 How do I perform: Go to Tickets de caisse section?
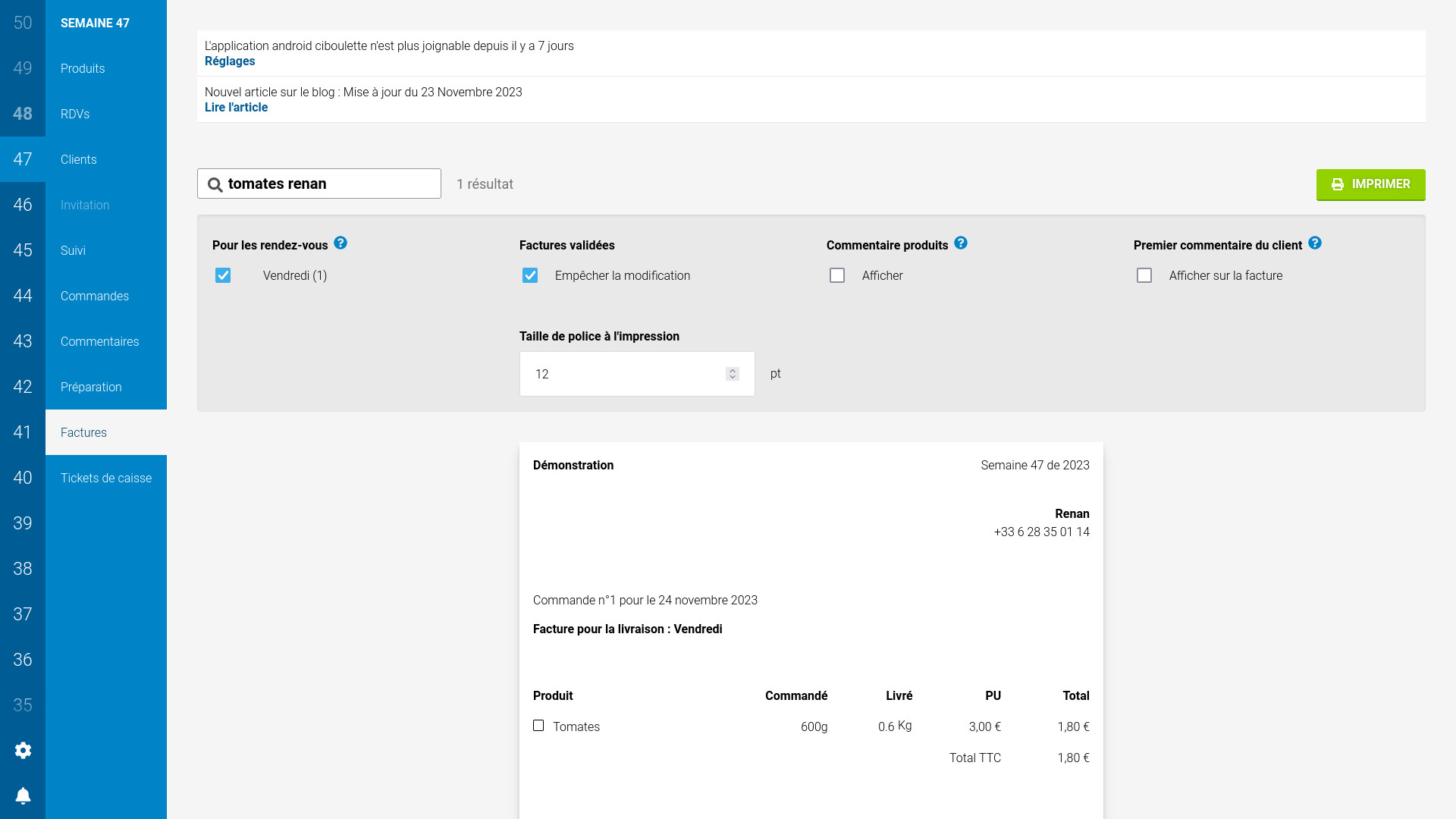click(x=106, y=478)
